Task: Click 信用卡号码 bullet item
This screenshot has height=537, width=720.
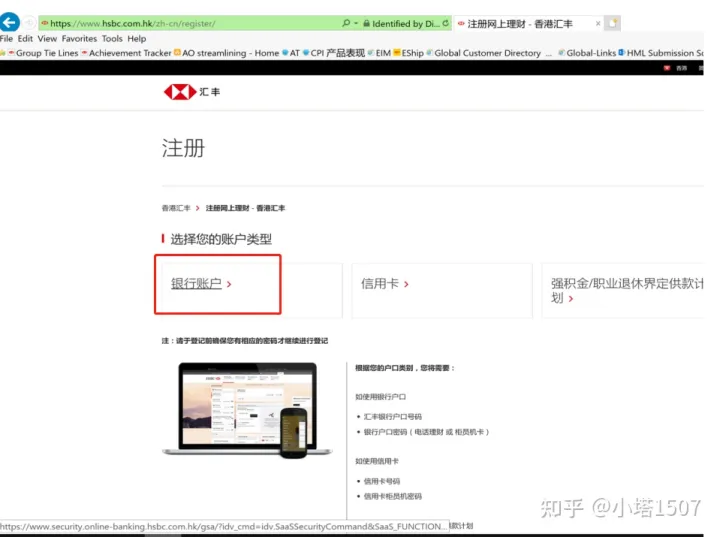Action: coord(382,481)
